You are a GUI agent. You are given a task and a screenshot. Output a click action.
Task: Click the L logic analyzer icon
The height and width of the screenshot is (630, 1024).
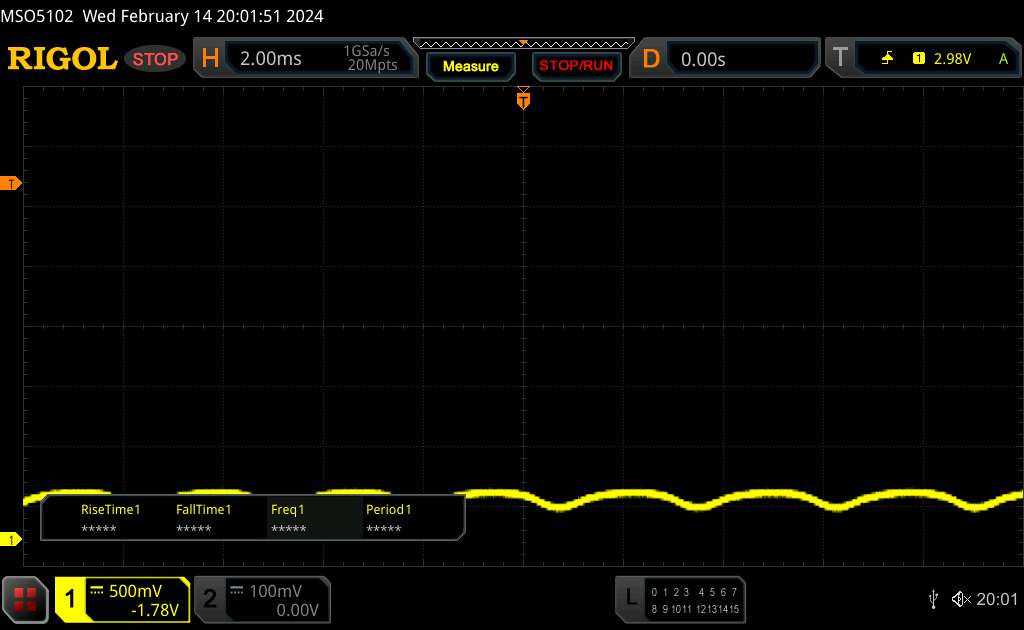(x=630, y=598)
